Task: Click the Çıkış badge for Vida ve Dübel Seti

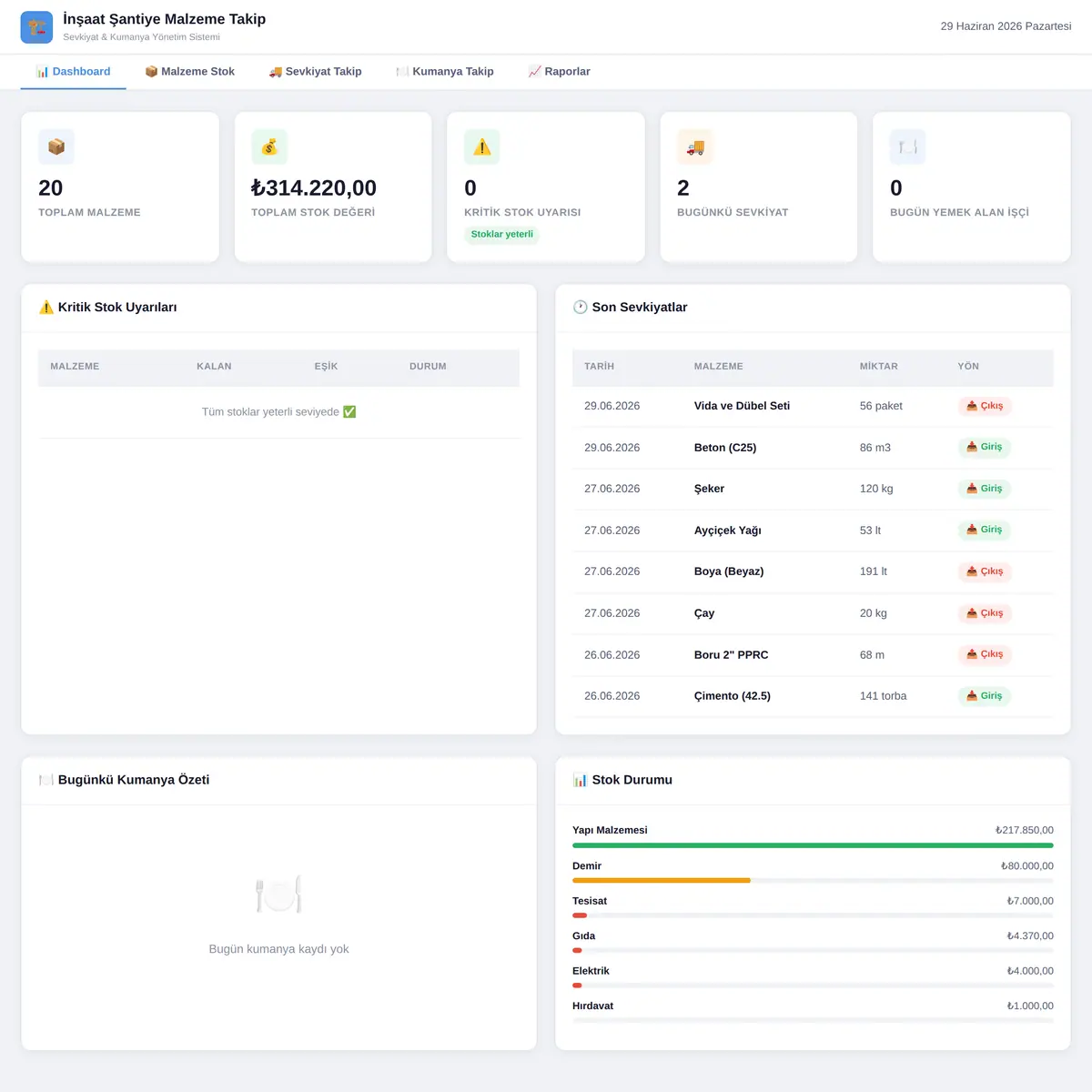Action: 985,406
